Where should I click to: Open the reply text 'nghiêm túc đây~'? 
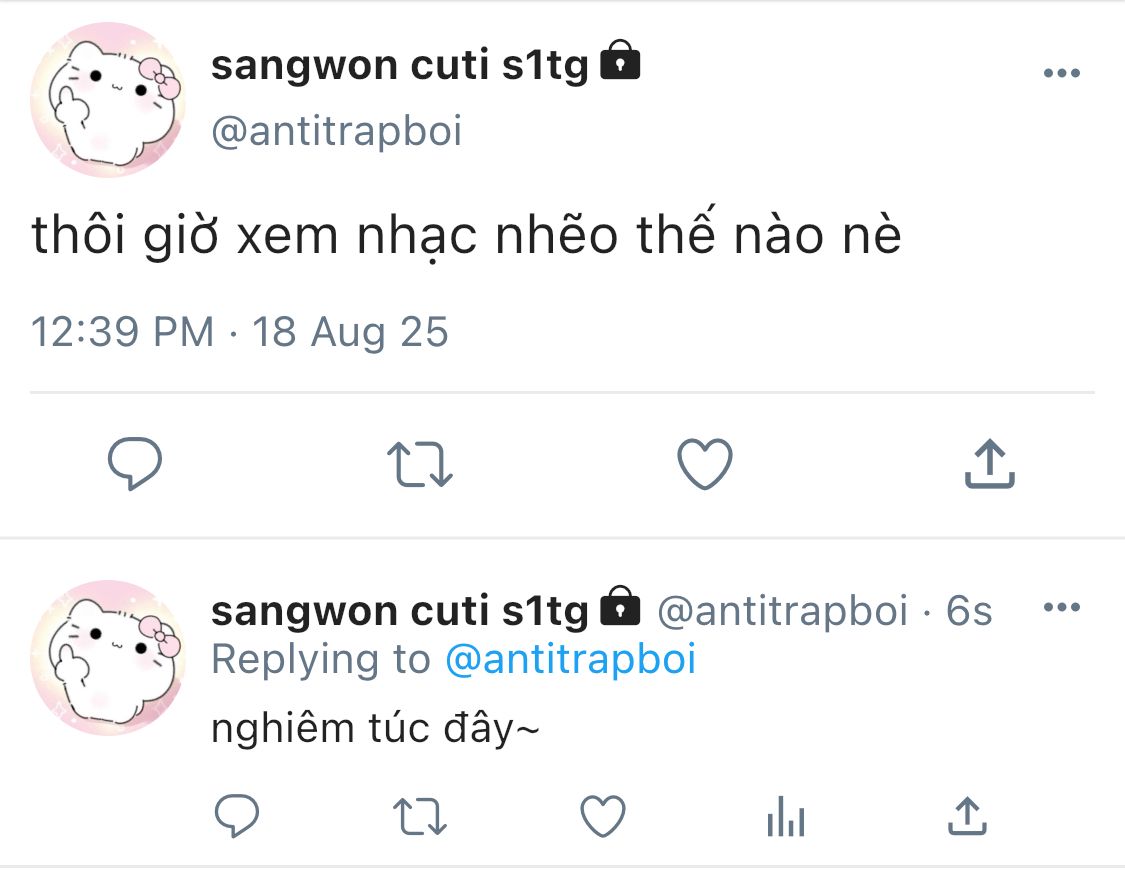(x=375, y=729)
